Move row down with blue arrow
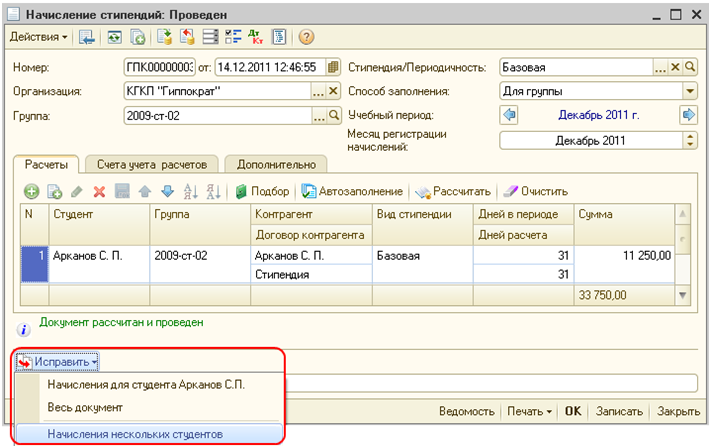The height and width of the screenshot is (448, 711). 165,191
